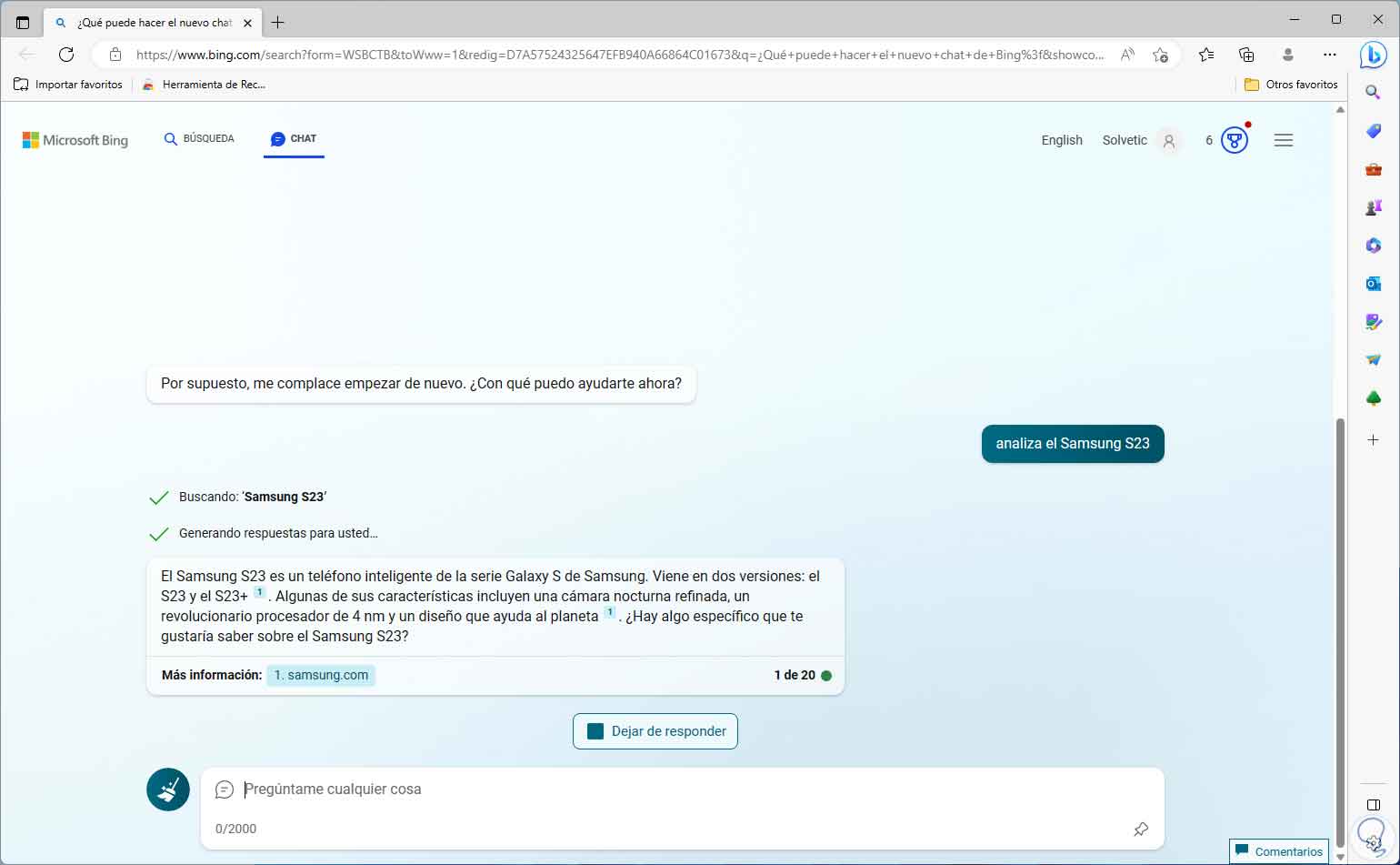
Task: Toggle the sidebar visibility icon
Action: point(1373,806)
